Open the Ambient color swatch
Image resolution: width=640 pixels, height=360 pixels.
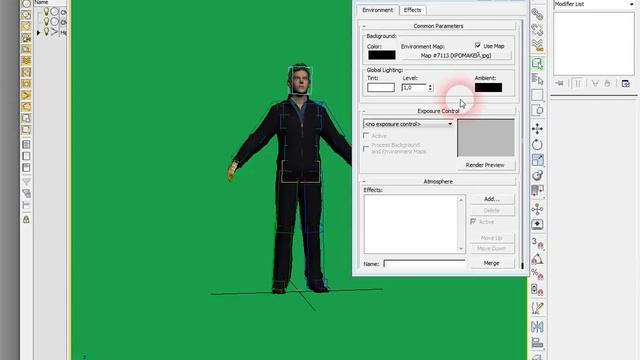point(488,87)
